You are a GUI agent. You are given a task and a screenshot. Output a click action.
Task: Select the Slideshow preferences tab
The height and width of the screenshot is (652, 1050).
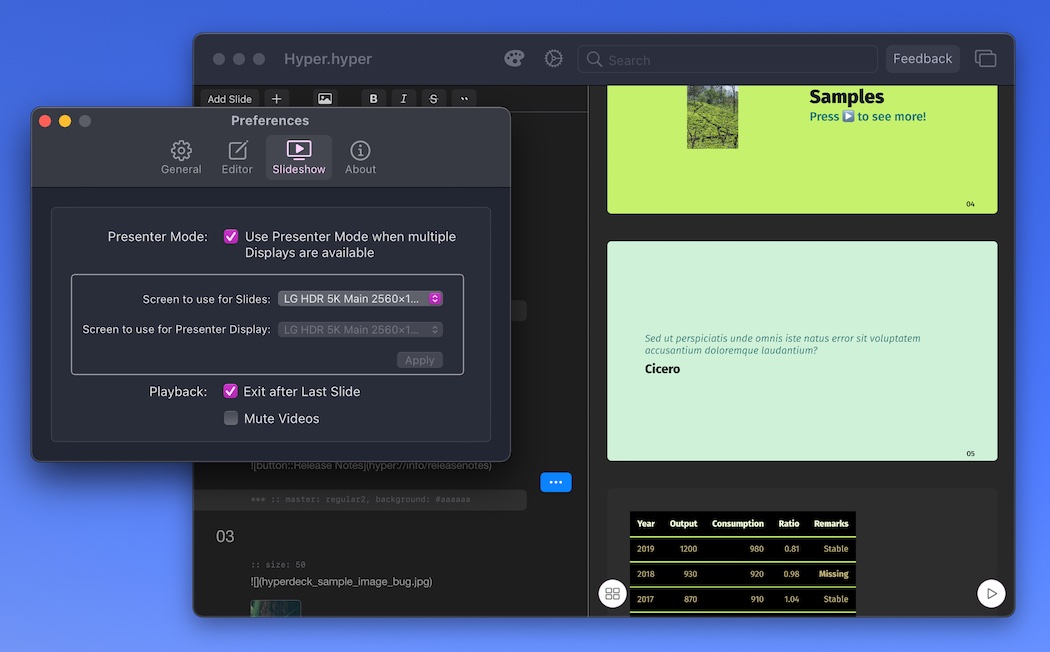pos(299,158)
